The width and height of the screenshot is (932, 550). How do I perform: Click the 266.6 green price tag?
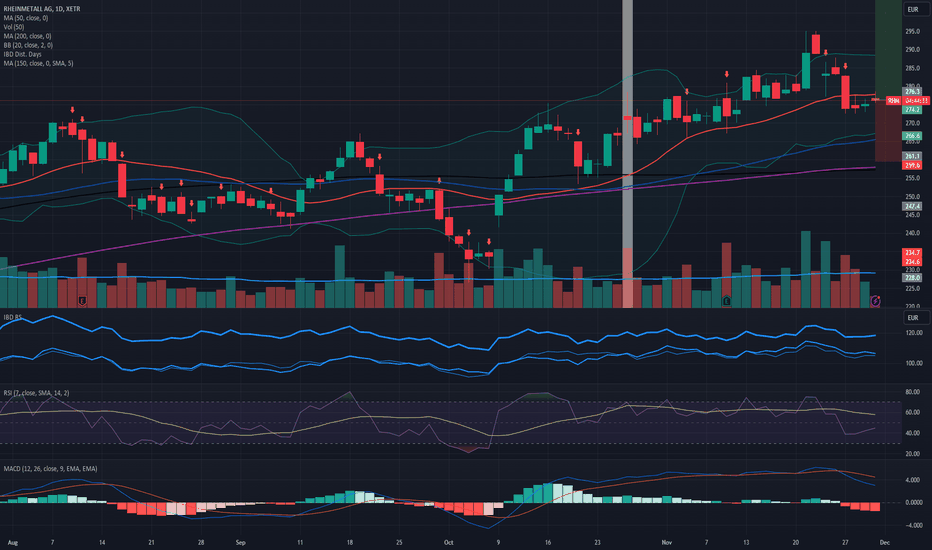912,136
